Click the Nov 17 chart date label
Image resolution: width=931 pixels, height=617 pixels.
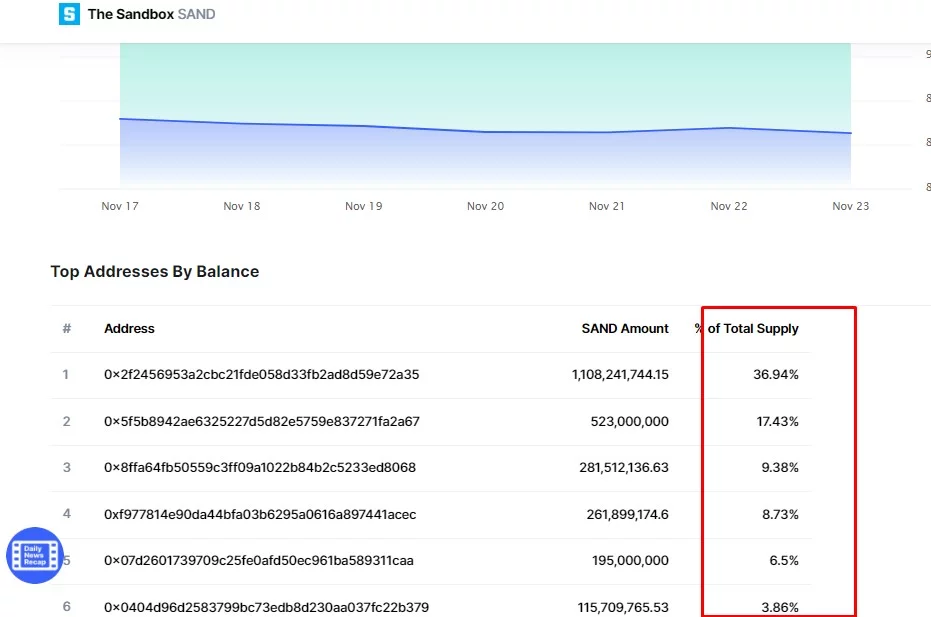click(x=120, y=206)
